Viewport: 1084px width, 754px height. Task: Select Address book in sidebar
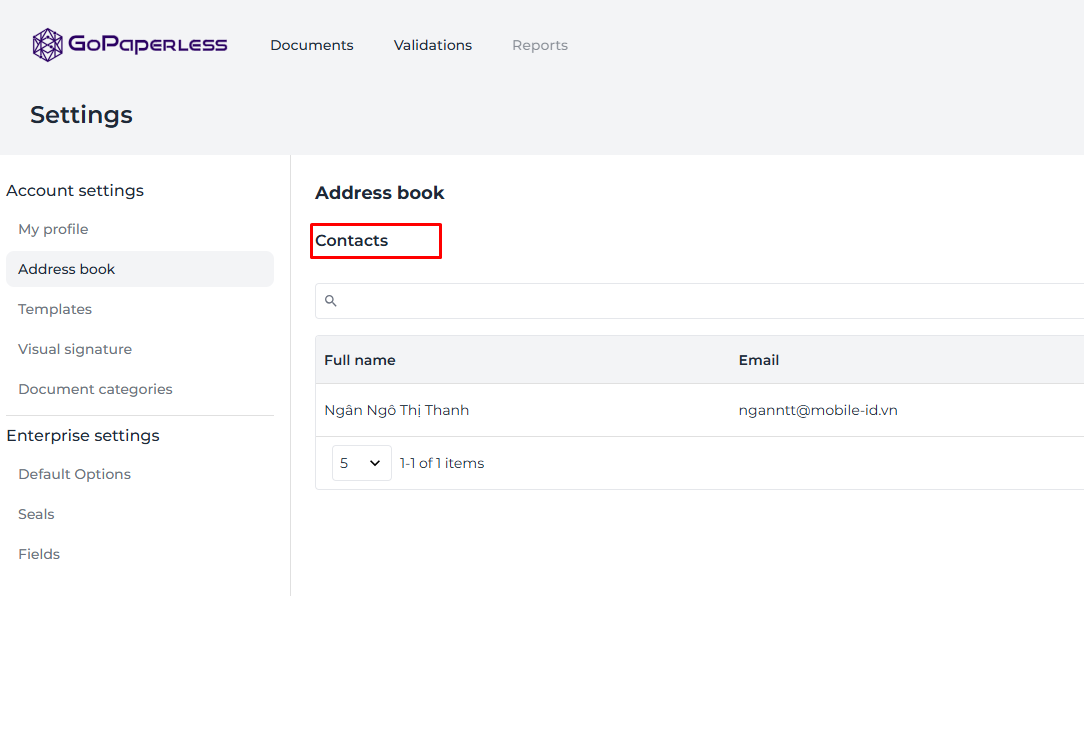[x=140, y=269]
